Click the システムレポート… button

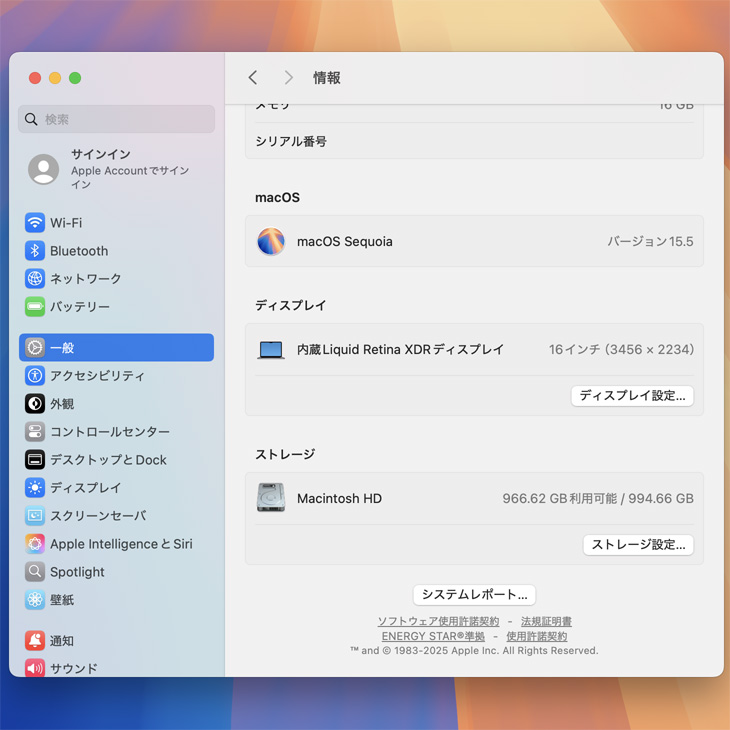click(474, 595)
